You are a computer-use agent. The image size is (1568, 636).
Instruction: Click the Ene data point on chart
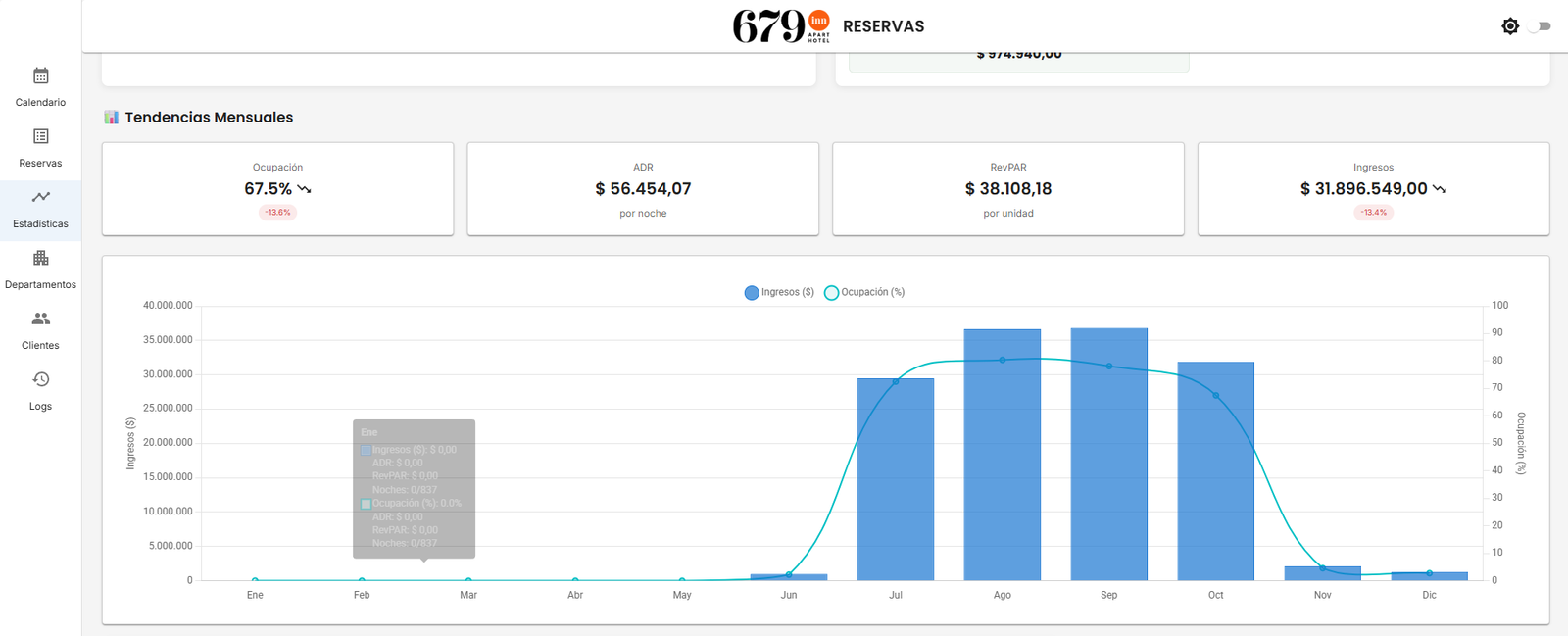255,580
